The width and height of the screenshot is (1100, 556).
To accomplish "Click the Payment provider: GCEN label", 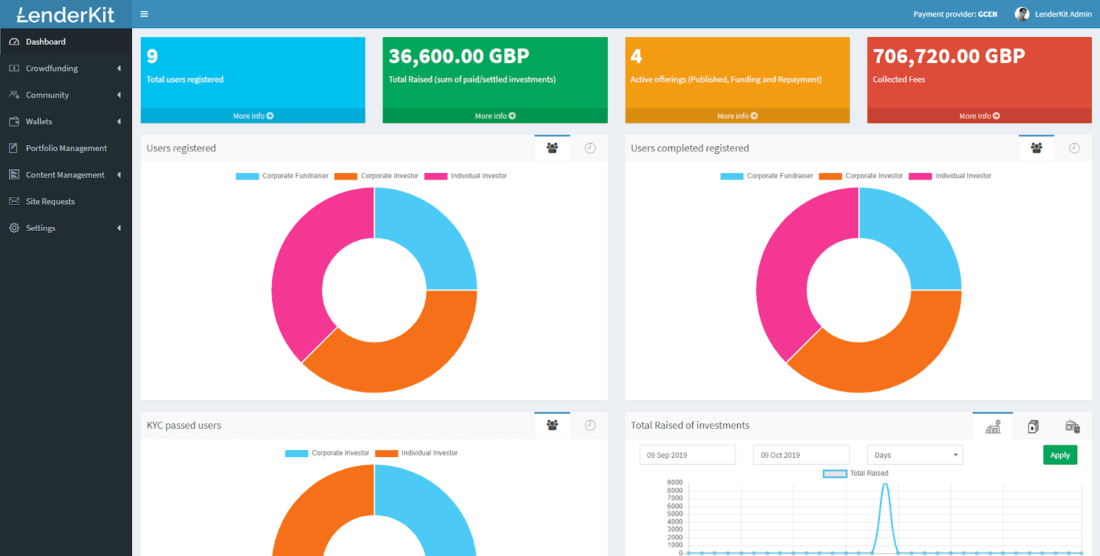I will pos(955,14).
